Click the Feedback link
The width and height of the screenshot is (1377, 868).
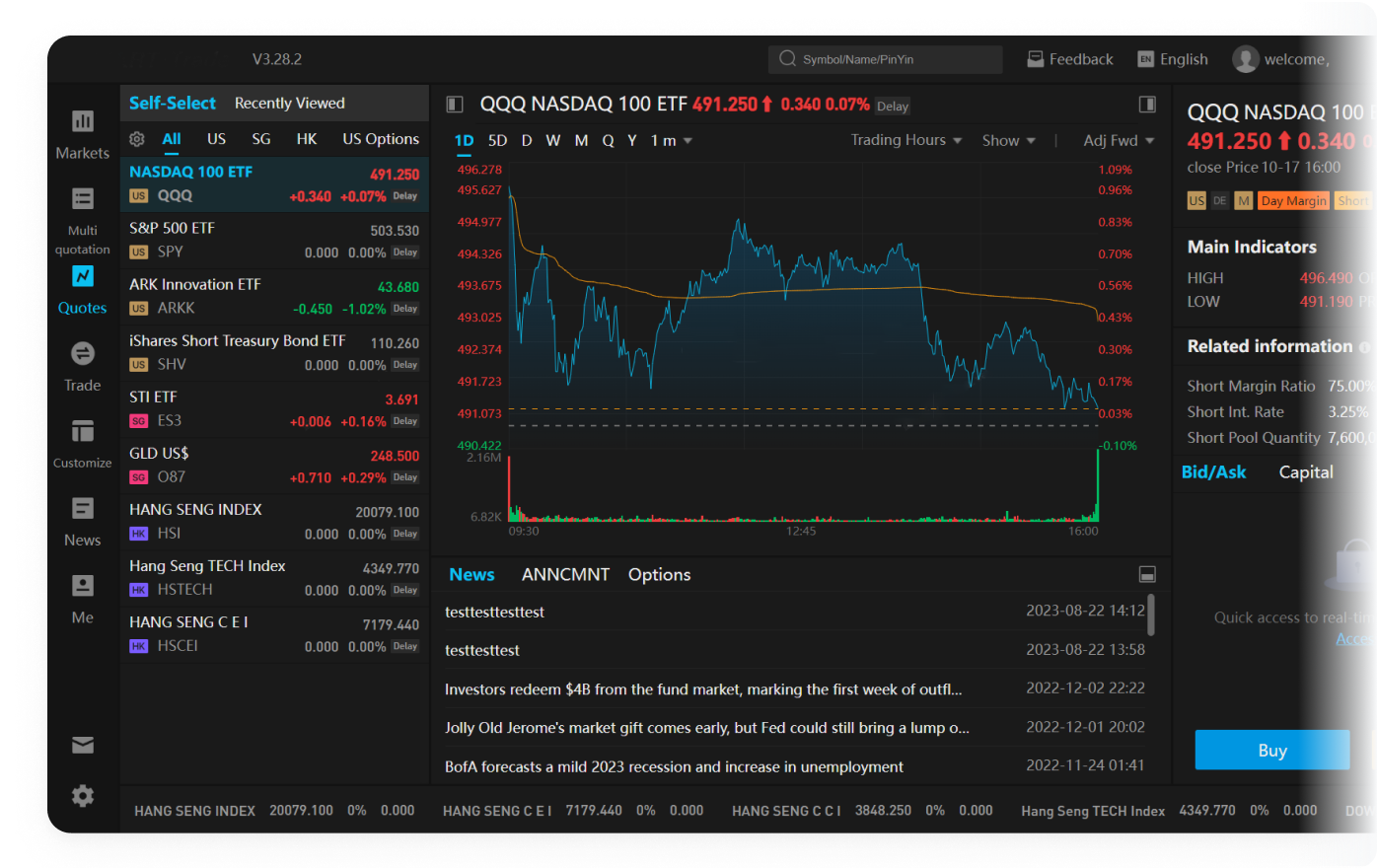tap(1081, 59)
